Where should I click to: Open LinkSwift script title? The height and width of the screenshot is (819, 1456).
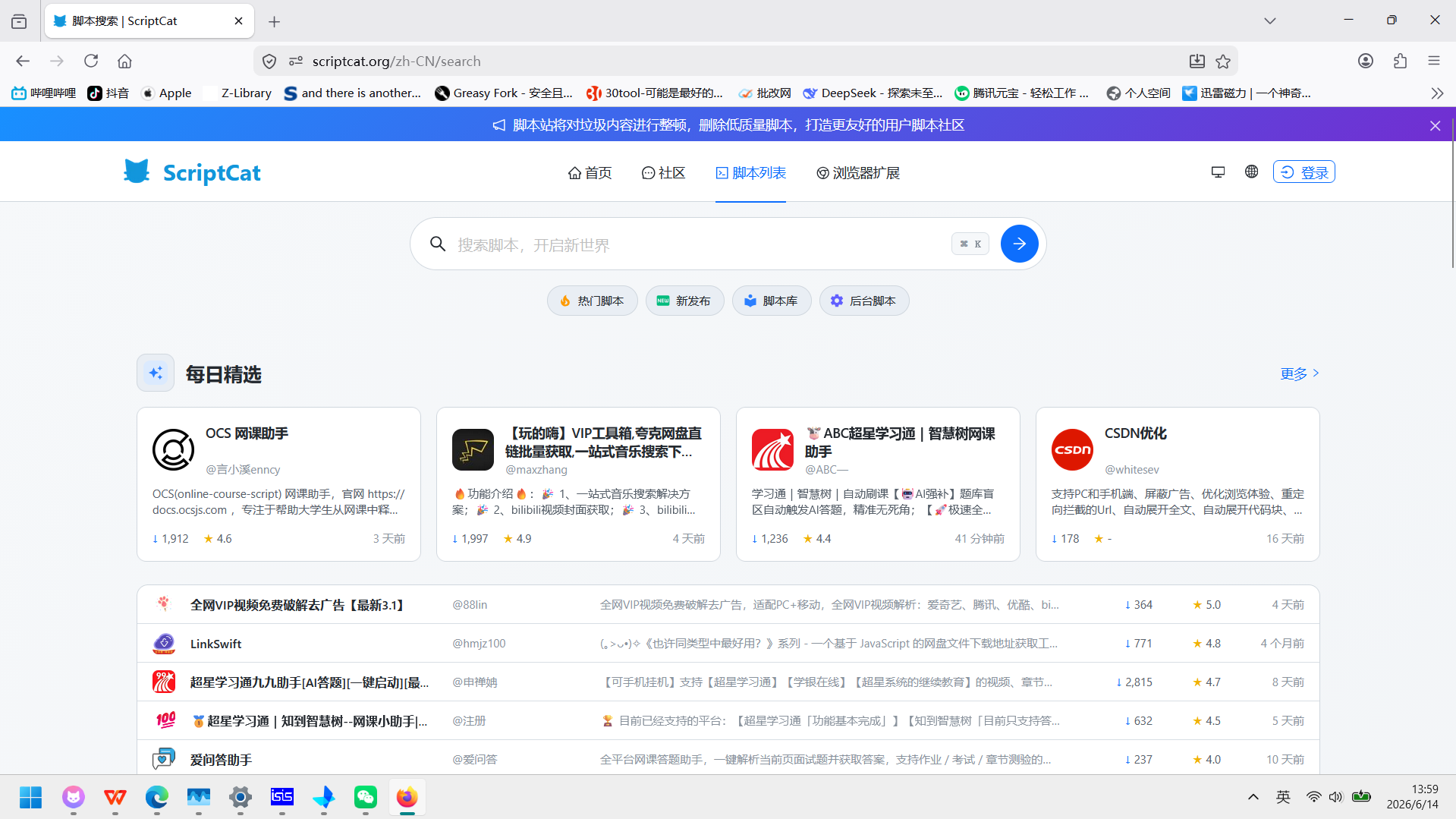point(215,644)
